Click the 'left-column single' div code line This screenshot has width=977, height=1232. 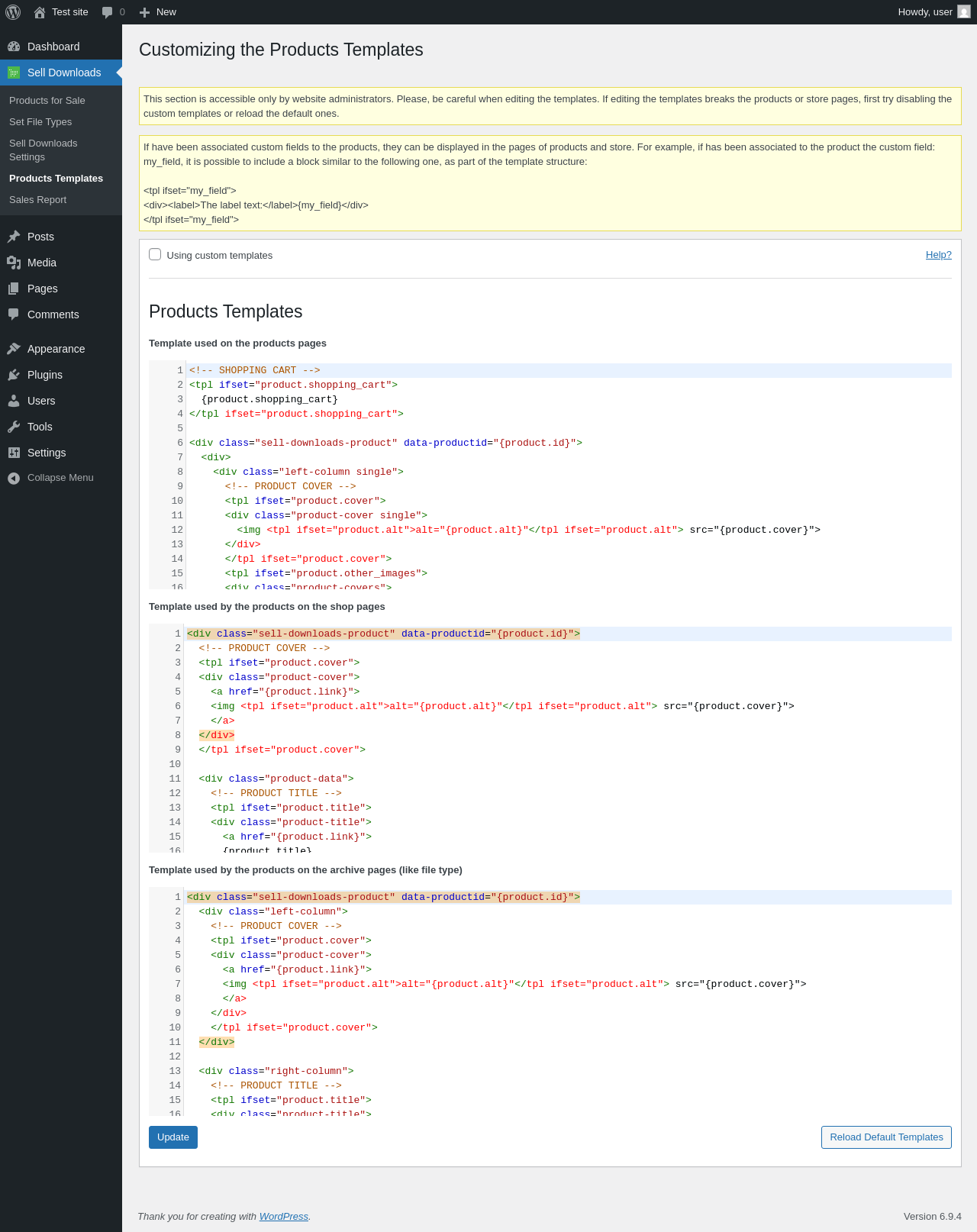tap(308, 472)
